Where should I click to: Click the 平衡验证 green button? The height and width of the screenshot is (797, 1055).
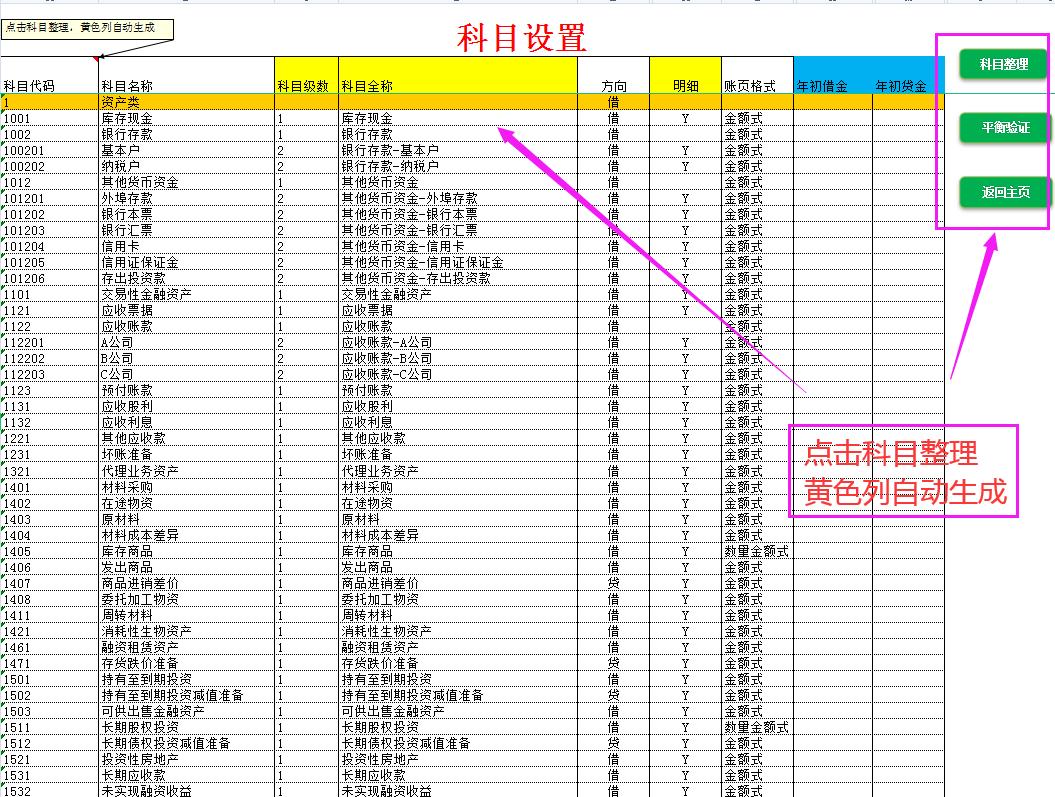(1005, 127)
